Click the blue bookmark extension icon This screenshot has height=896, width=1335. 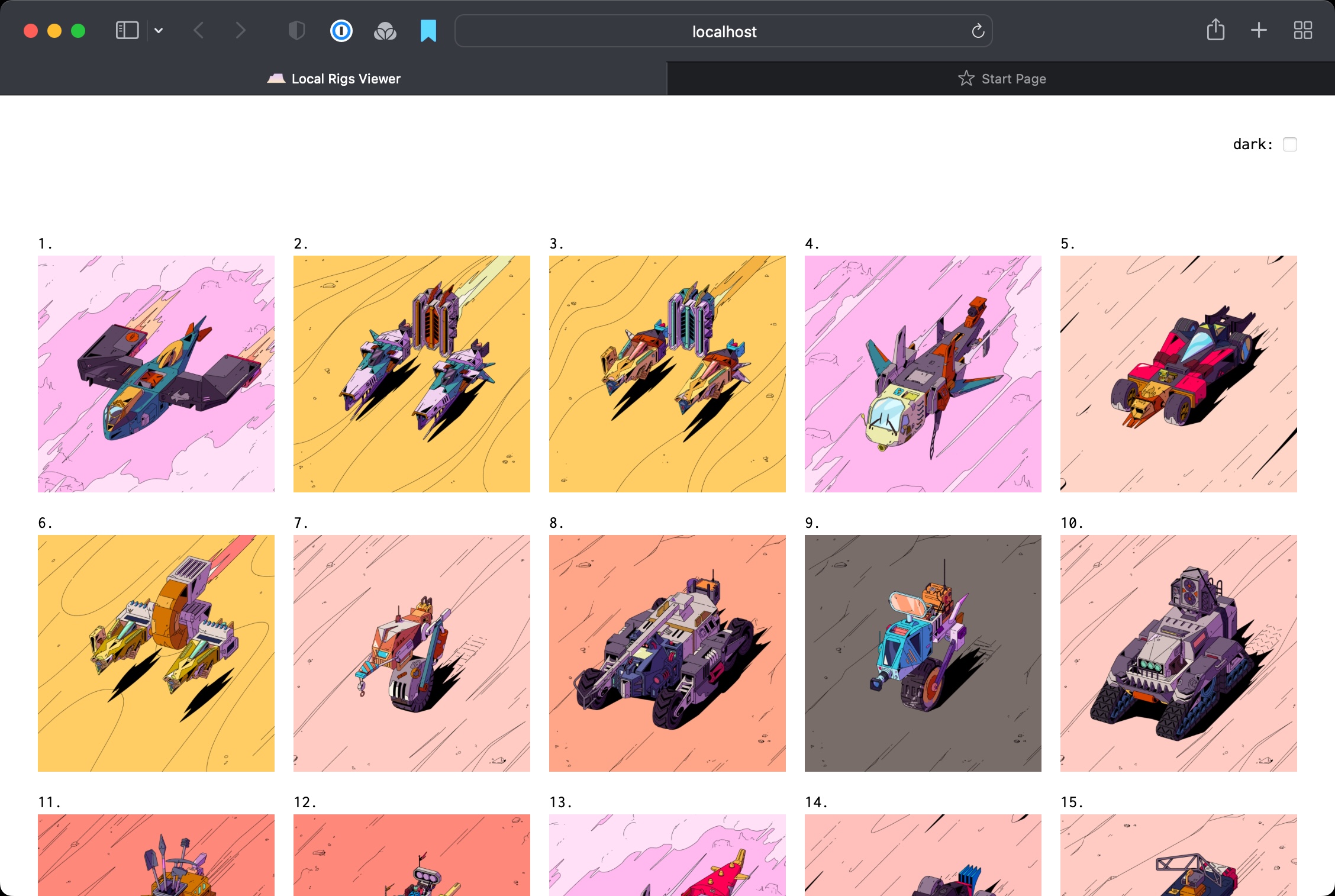[428, 31]
